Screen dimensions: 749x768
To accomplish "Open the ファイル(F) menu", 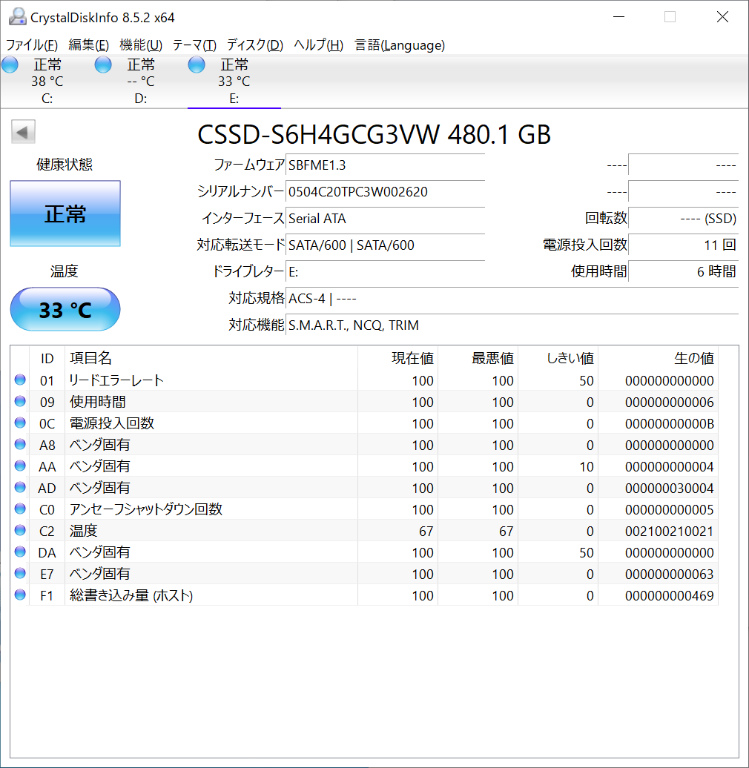I will click(x=32, y=45).
